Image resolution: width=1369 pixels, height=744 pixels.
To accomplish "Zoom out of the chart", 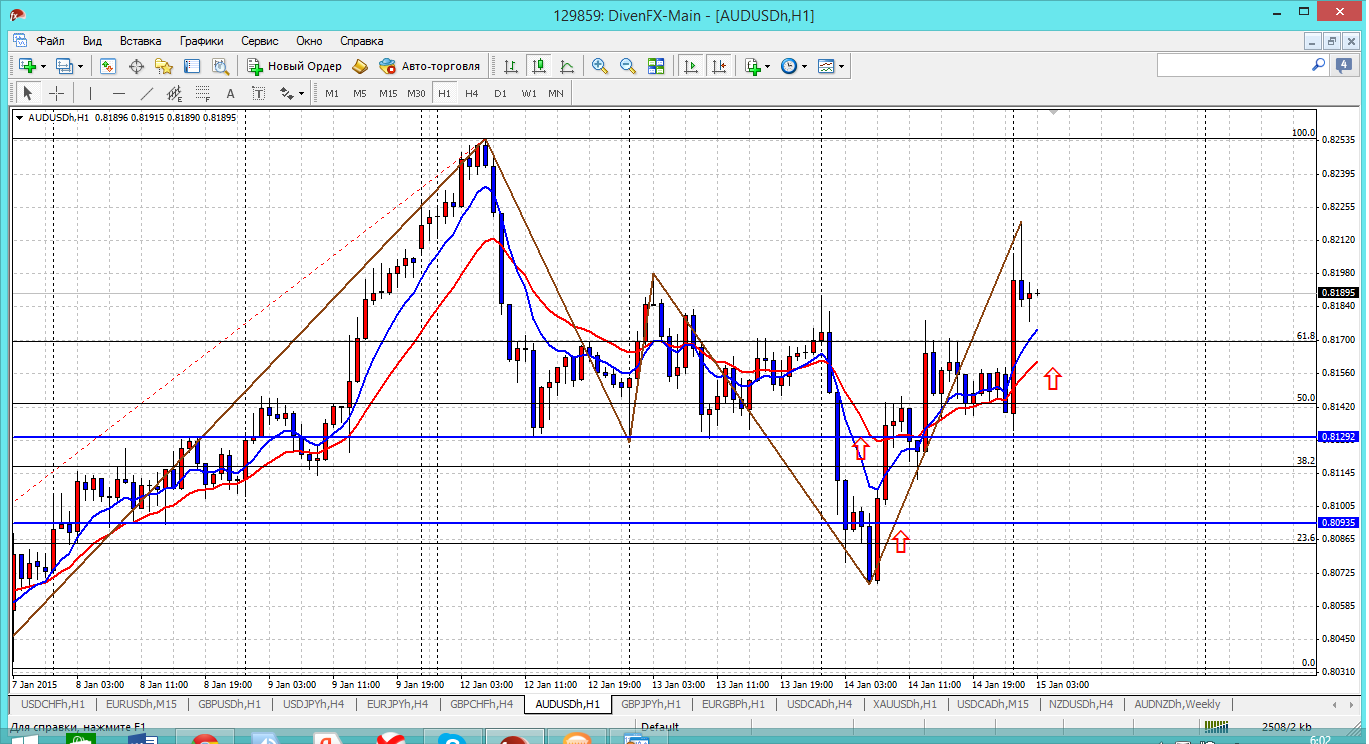I will click(x=628, y=66).
